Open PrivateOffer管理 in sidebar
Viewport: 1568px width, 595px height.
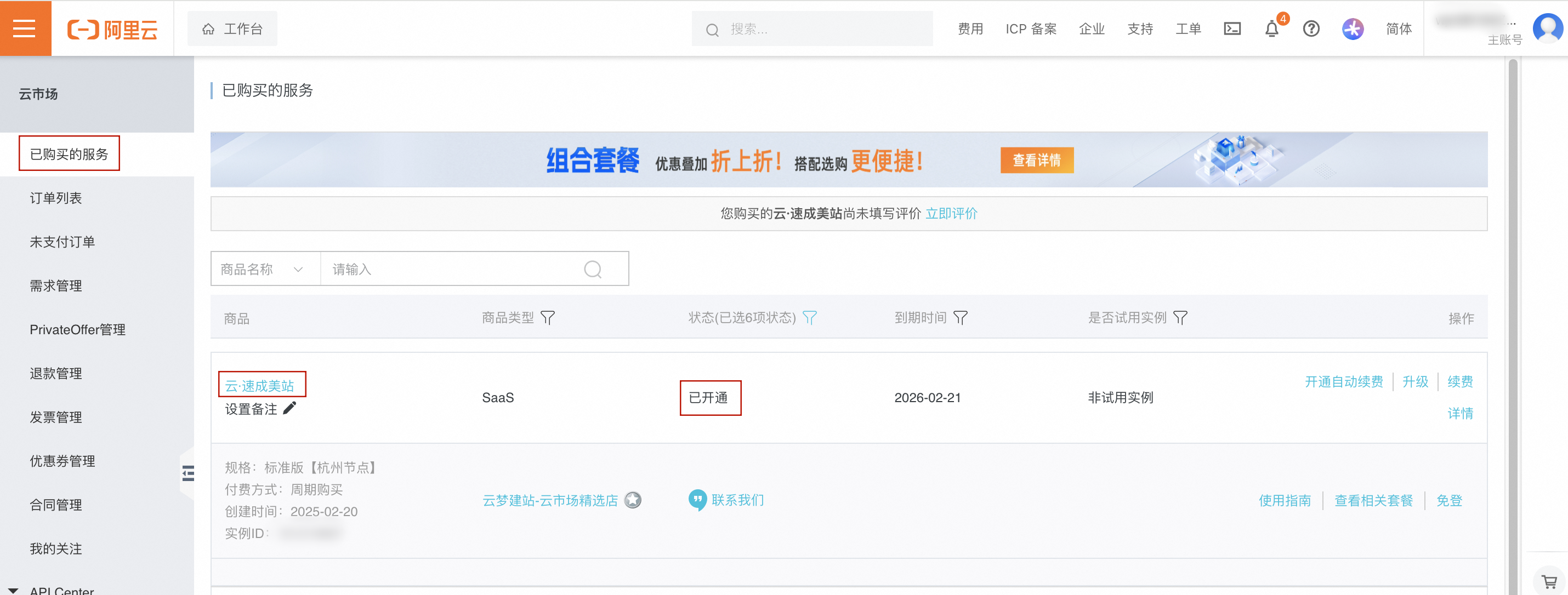coord(77,329)
